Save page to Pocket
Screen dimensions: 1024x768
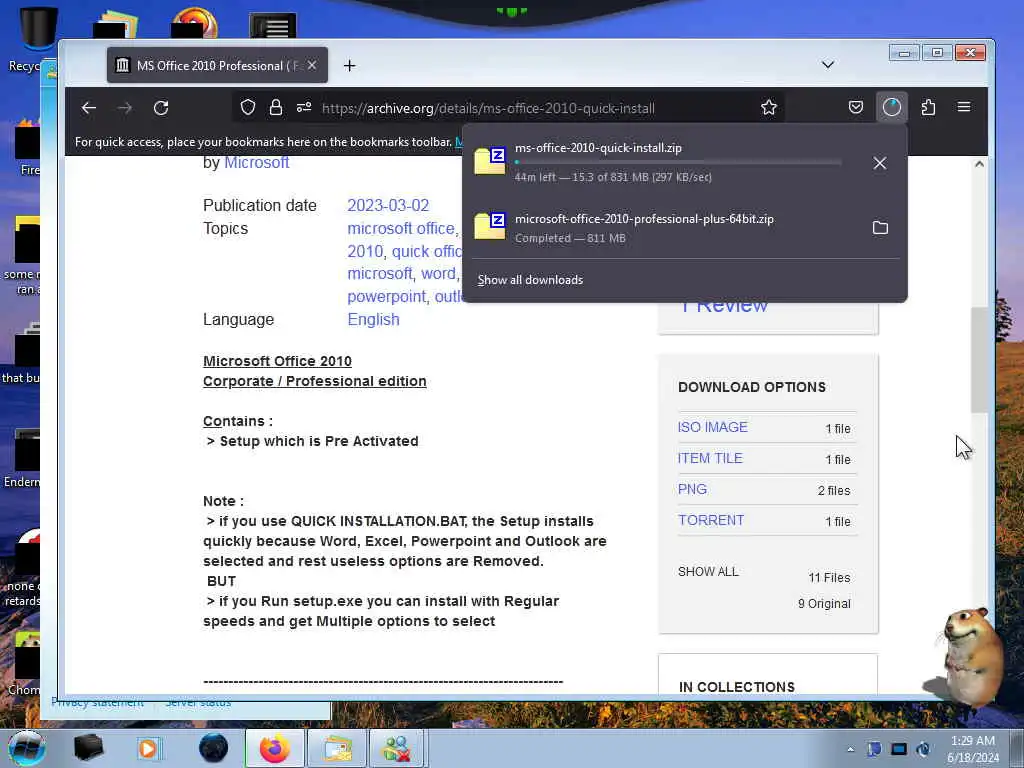pyautogui.click(x=856, y=107)
